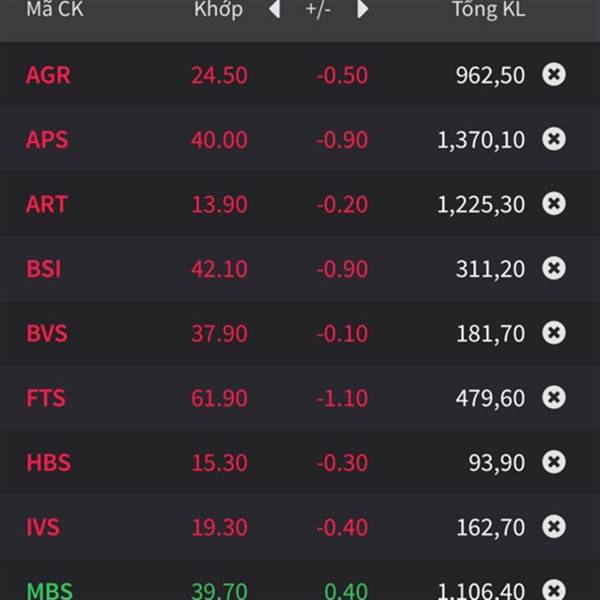Open the FTS stock details

coord(46,398)
